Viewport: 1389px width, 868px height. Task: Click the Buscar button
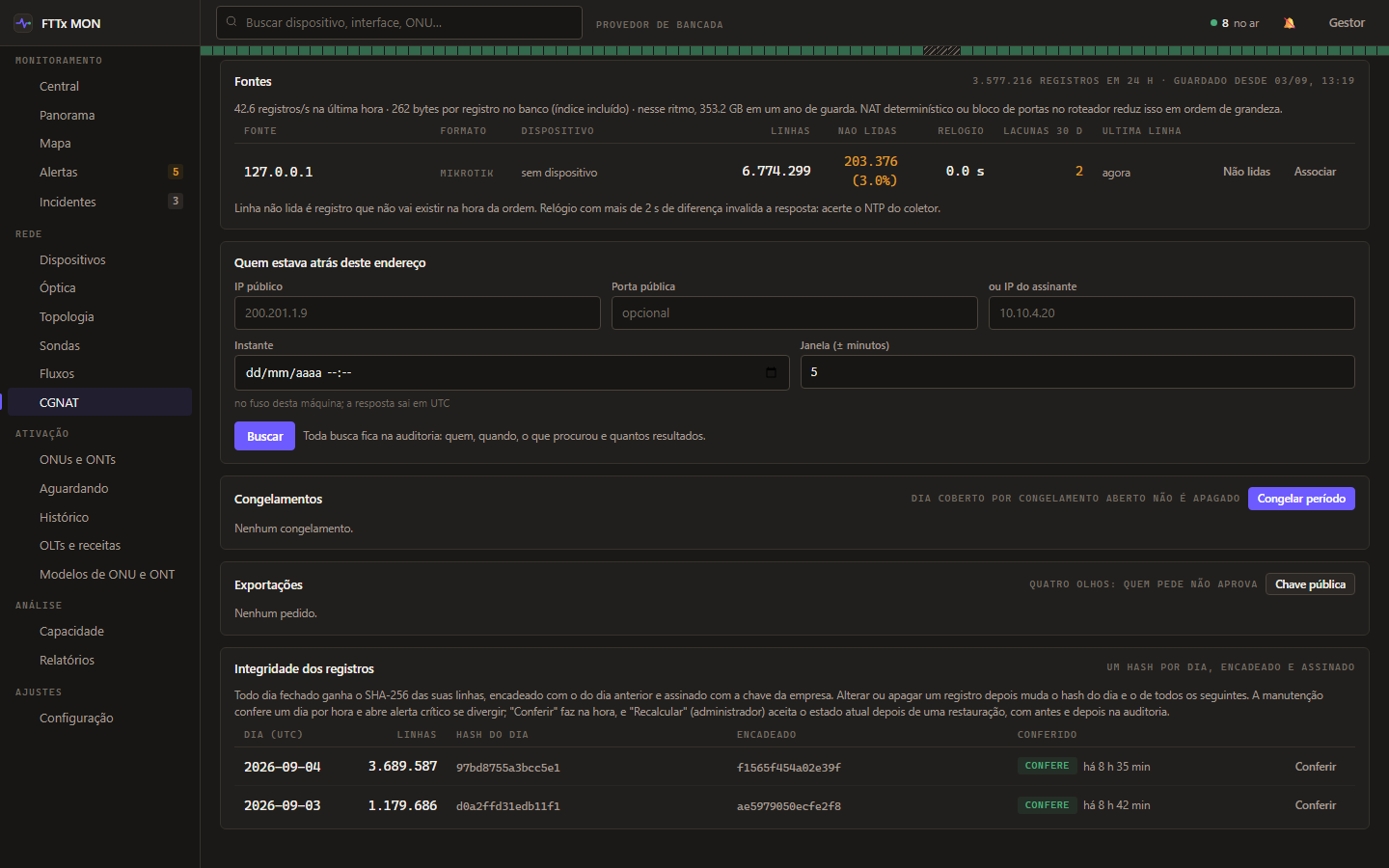point(264,436)
